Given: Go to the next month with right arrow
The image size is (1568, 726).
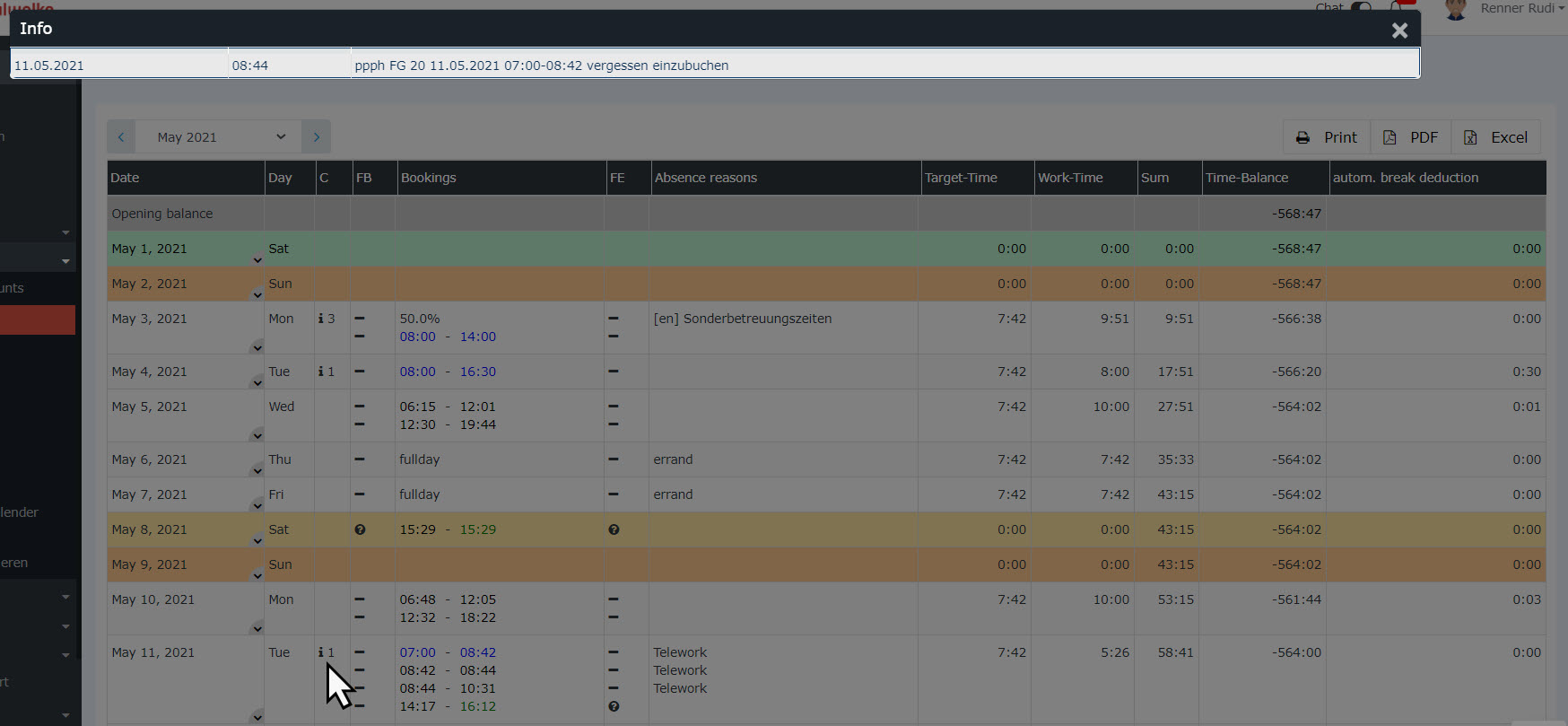Looking at the screenshot, I should 316,137.
